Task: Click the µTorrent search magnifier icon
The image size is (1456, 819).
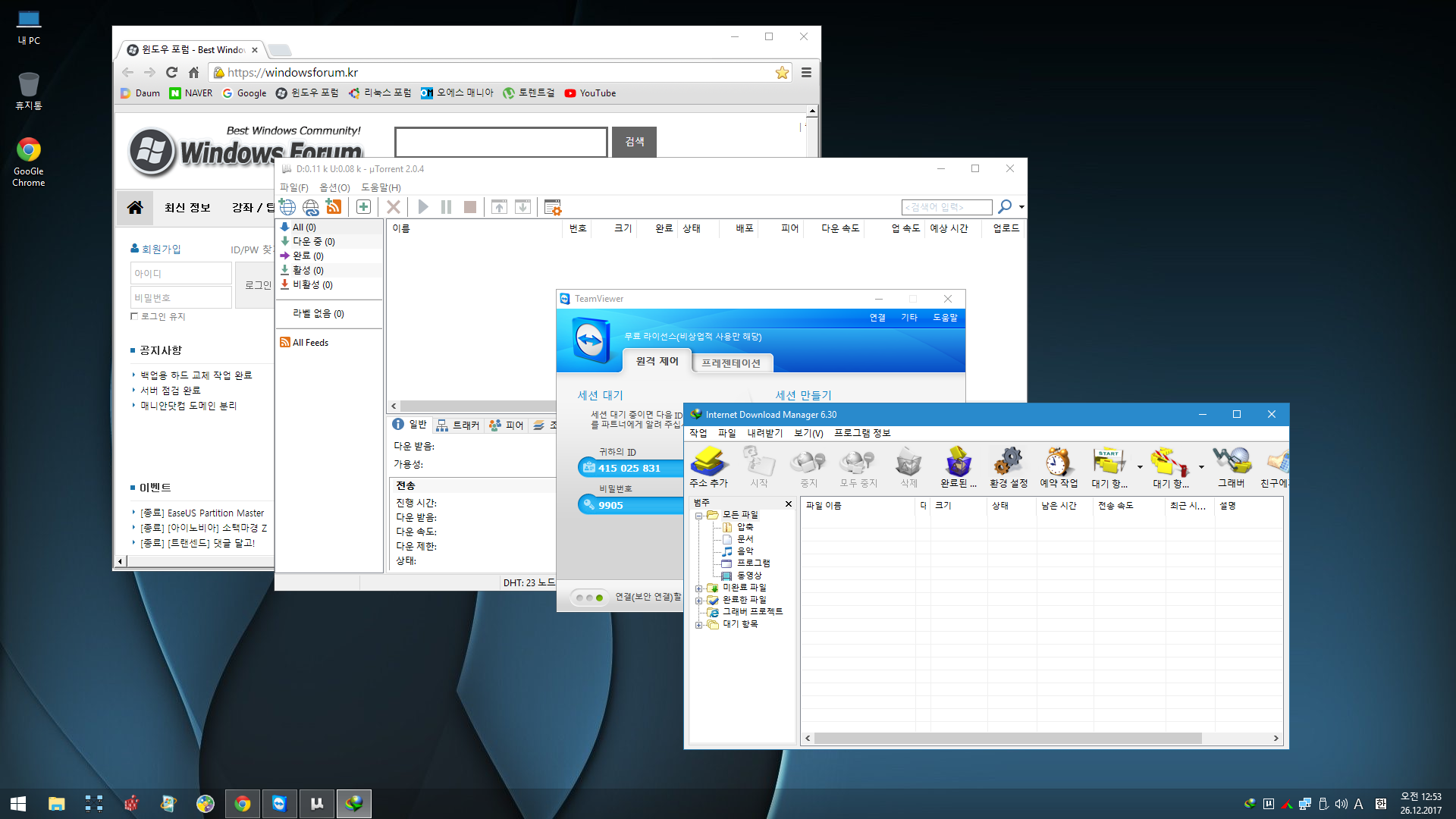Action: tap(1005, 206)
